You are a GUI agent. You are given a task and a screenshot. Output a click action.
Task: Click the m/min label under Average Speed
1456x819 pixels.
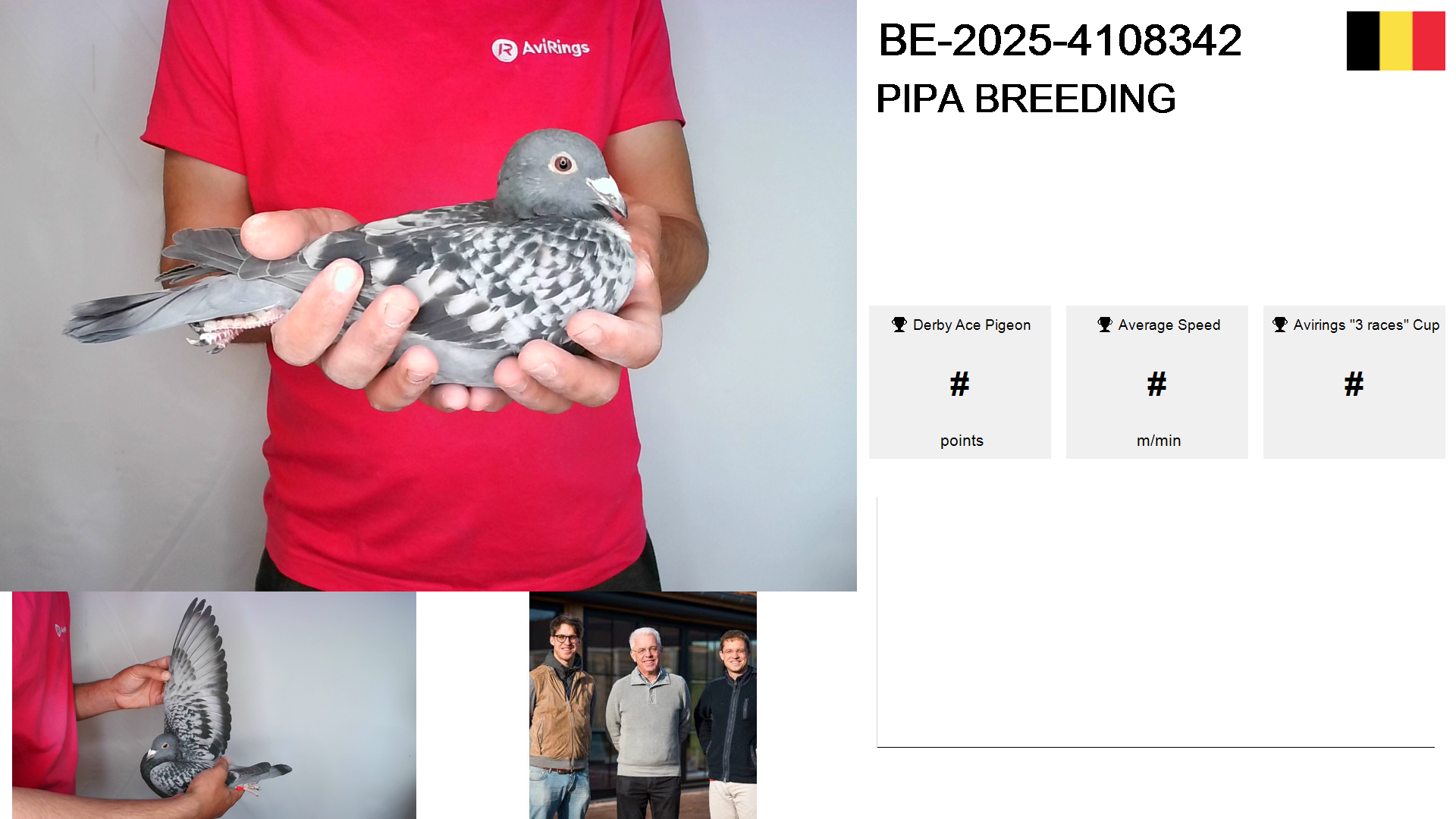click(x=1159, y=441)
